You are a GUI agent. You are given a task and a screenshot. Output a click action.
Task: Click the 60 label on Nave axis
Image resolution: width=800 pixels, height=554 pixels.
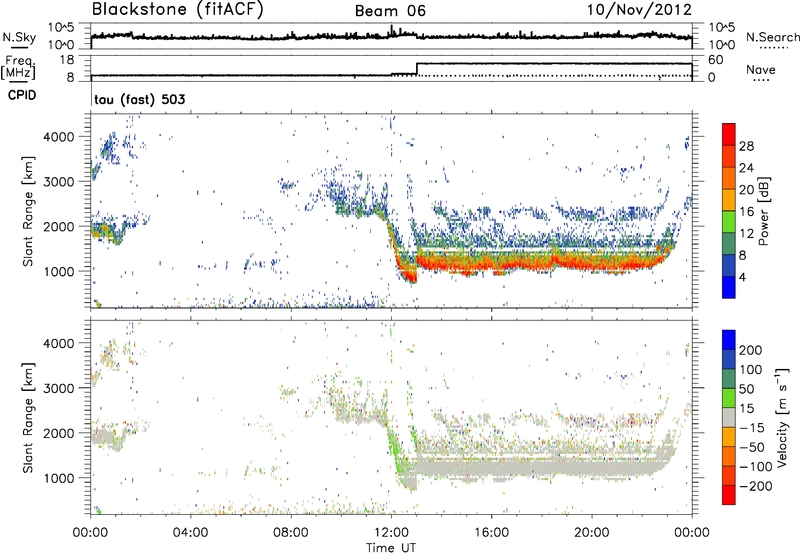(x=715, y=60)
